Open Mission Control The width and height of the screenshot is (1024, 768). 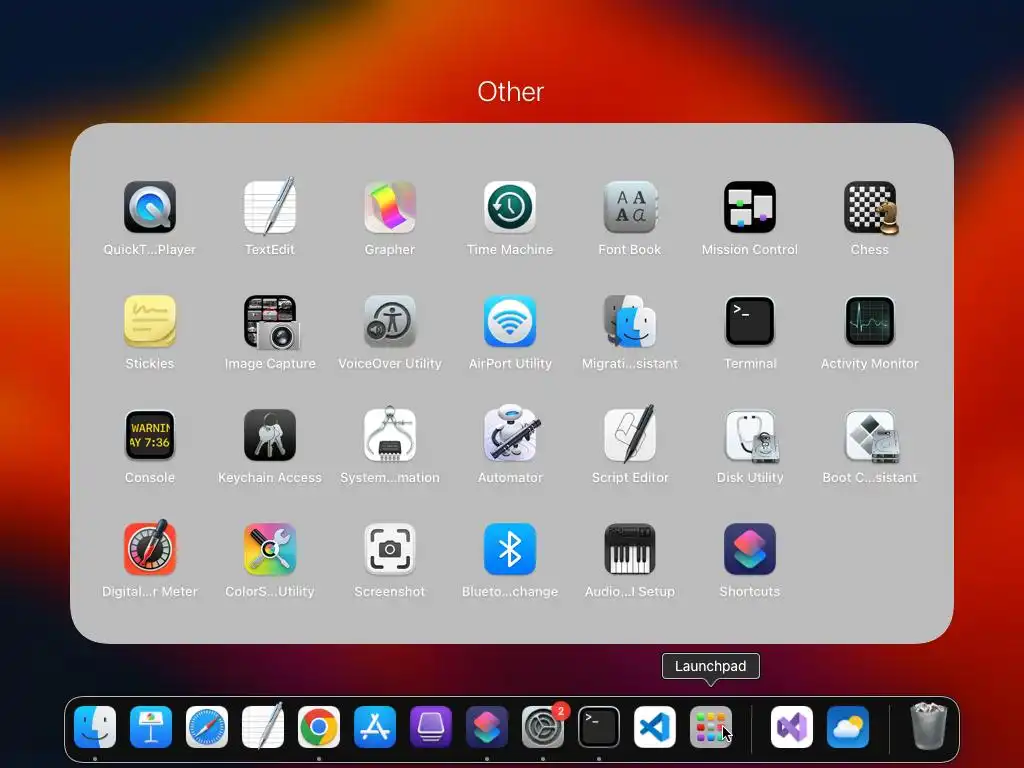pos(750,207)
